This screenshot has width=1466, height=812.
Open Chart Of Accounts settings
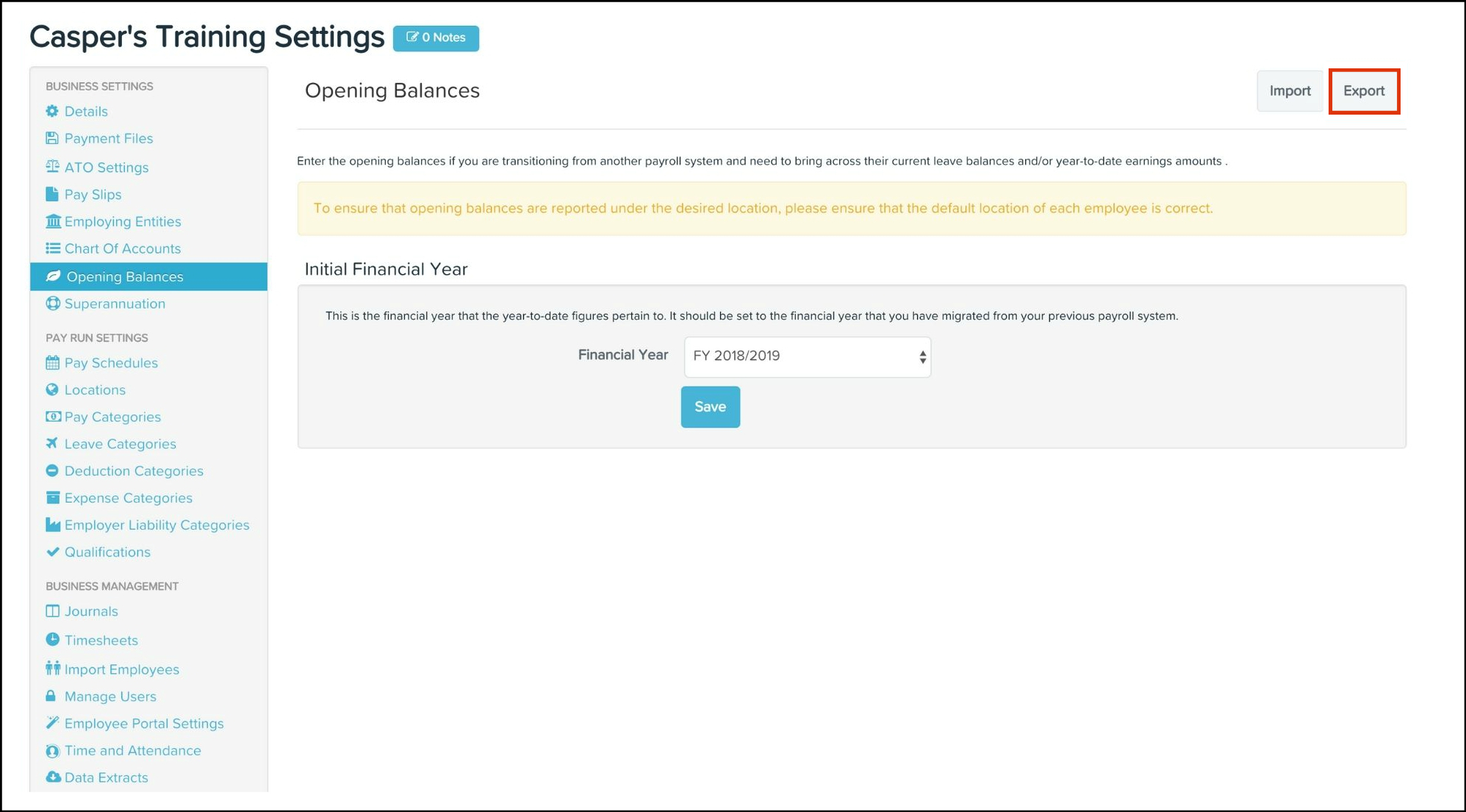pos(122,248)
